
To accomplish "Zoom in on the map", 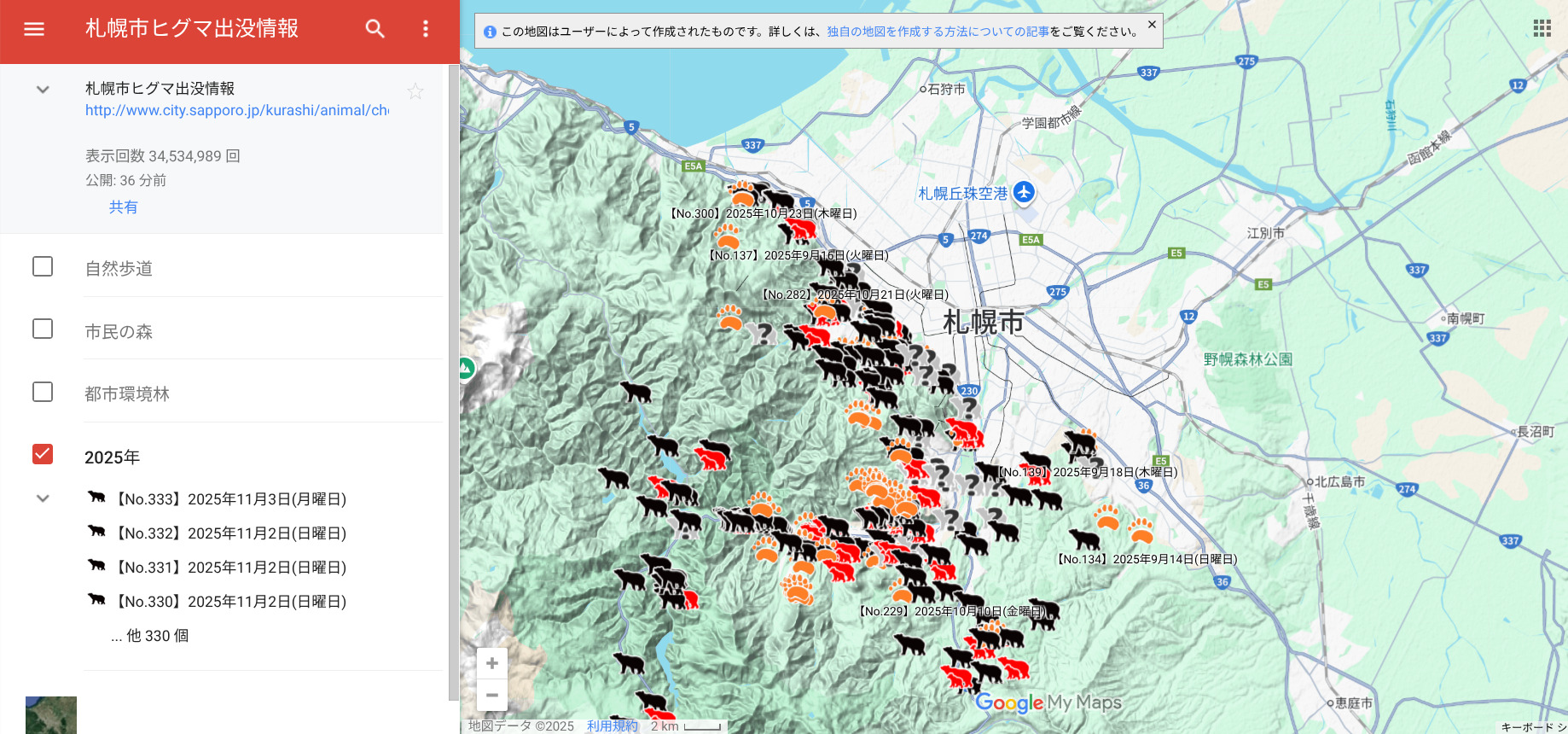I will click(492, 663).
